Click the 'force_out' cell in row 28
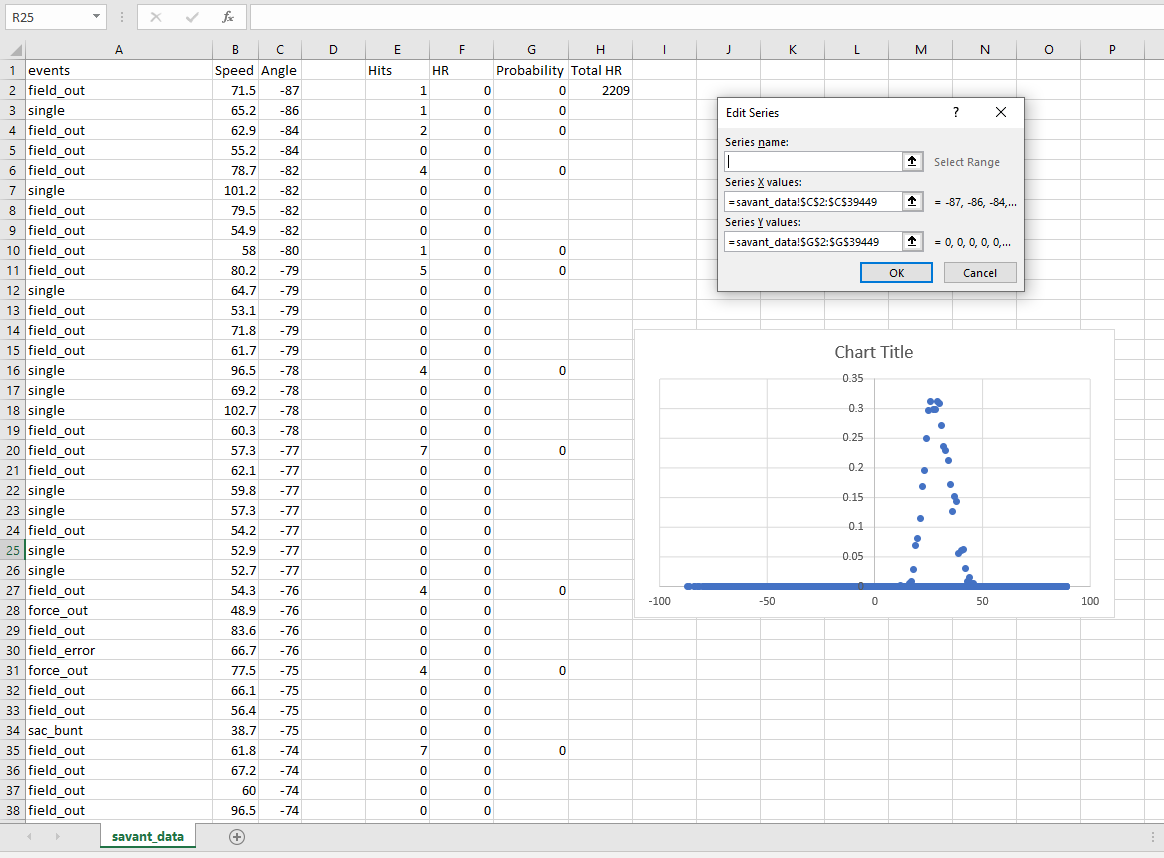The image size is (1164, 858). click(x=119, y=610)
